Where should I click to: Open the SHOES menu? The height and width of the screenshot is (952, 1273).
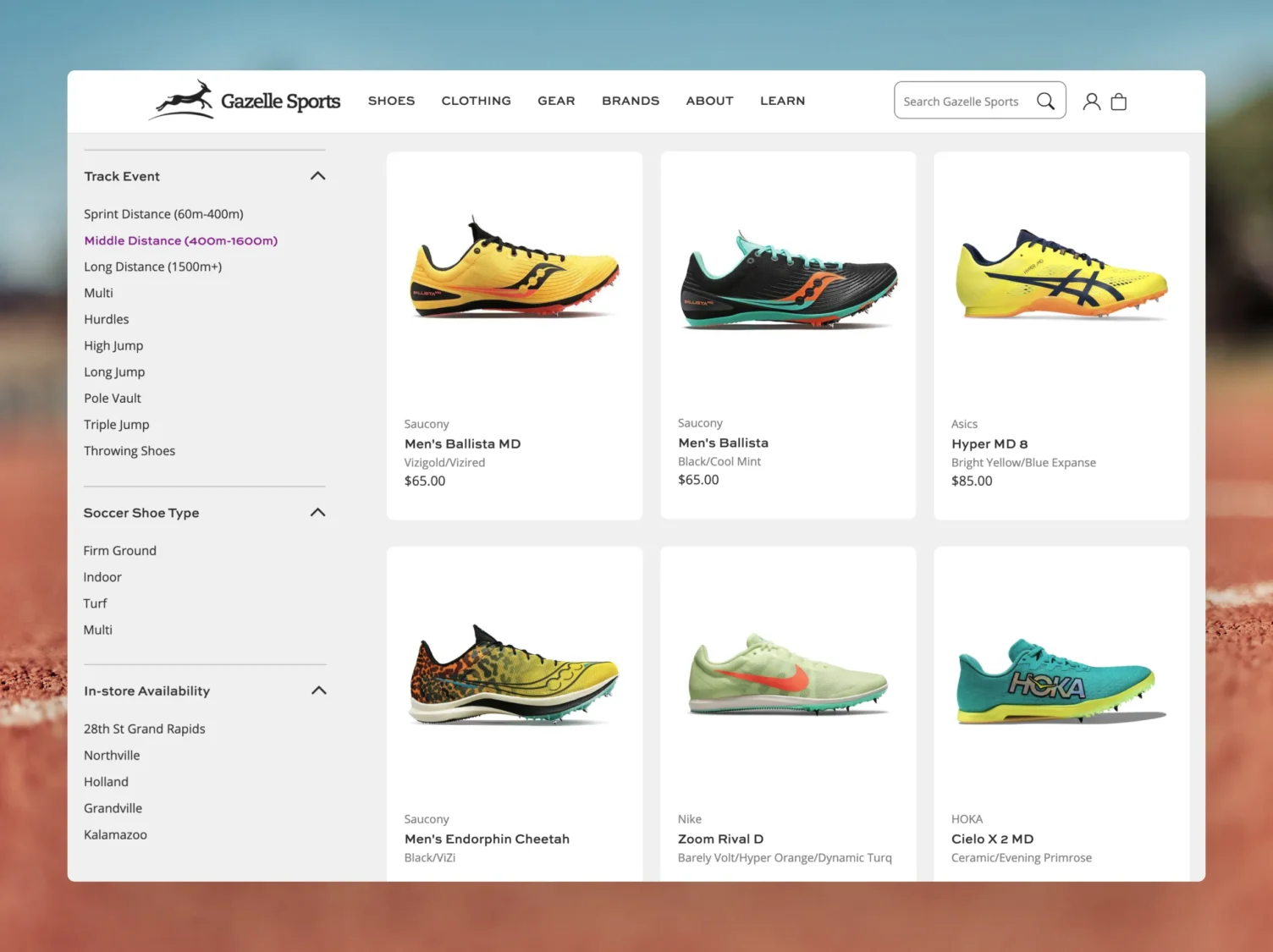click(x=391, y=101)
